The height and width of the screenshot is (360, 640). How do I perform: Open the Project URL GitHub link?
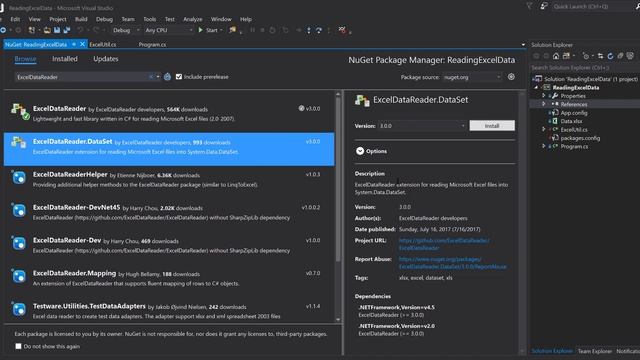point(444,244)
